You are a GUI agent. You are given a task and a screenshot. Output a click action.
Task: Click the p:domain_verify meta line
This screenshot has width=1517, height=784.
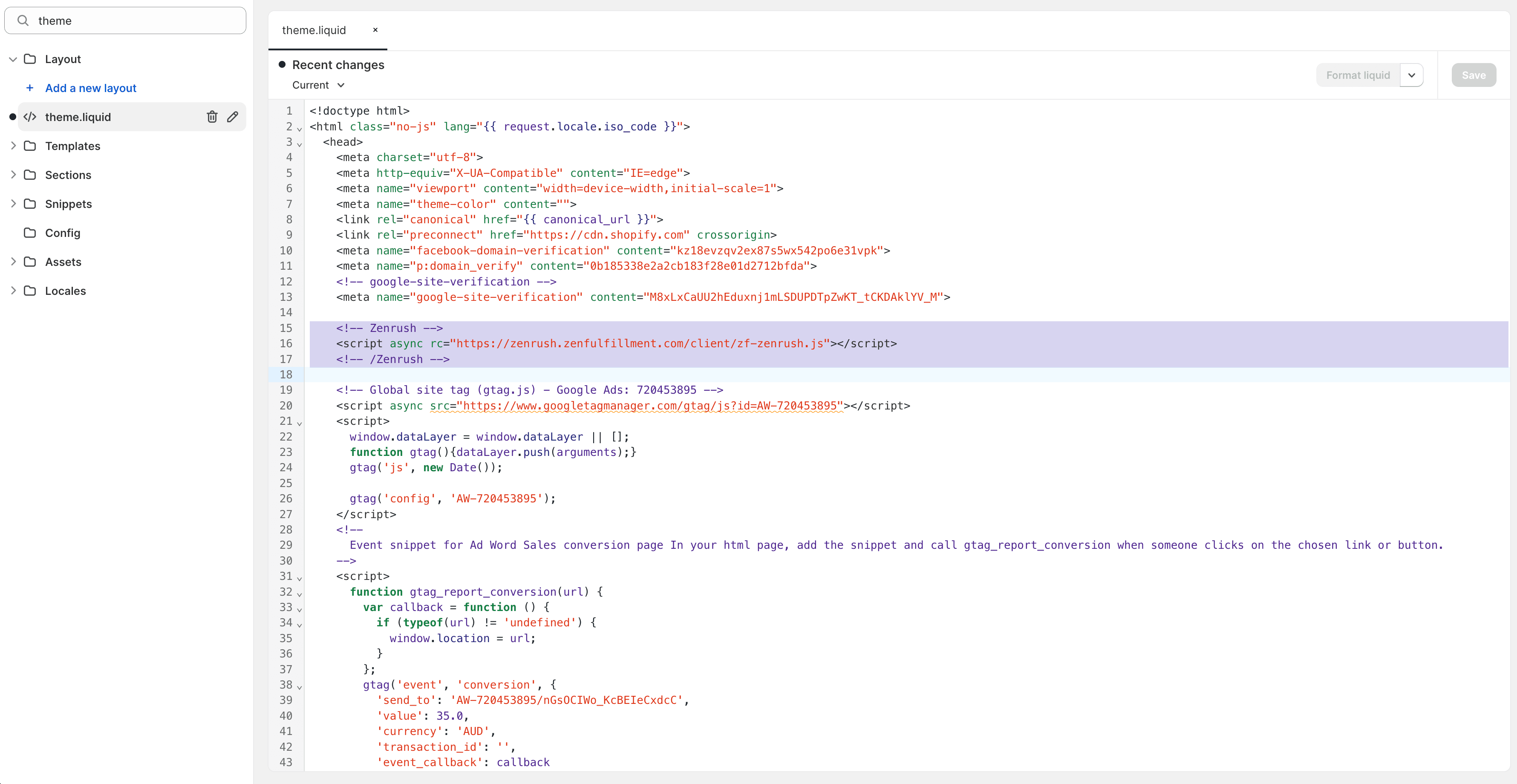(576, 265)
